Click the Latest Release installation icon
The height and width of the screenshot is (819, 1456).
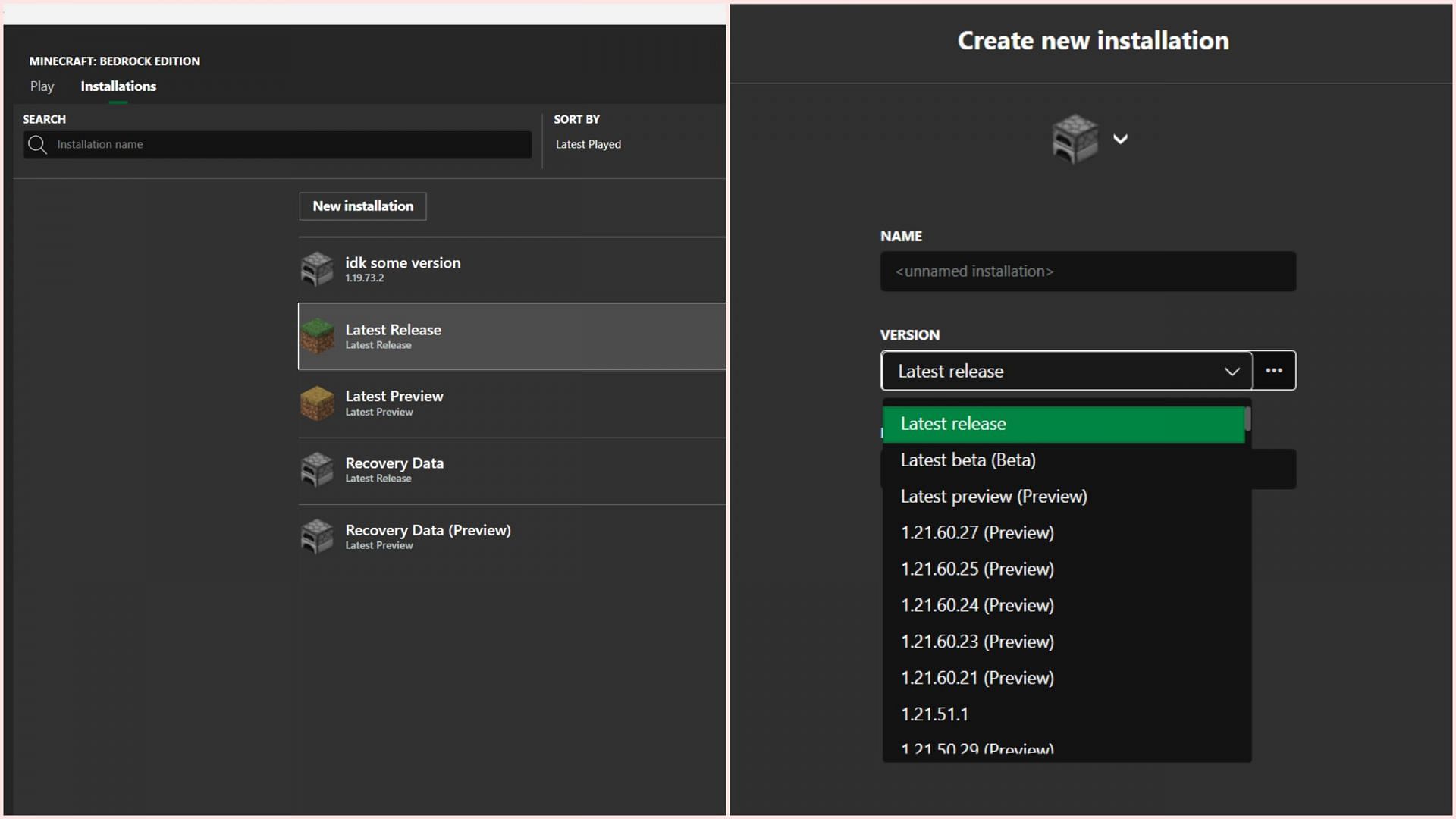pyautogui.click(x=317, y=336)
